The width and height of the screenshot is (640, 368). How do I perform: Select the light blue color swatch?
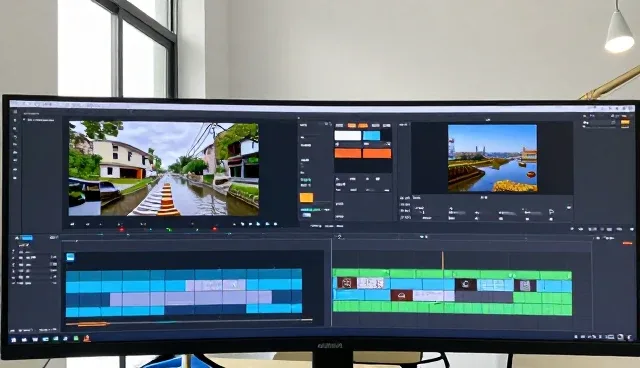pos(371,135)
